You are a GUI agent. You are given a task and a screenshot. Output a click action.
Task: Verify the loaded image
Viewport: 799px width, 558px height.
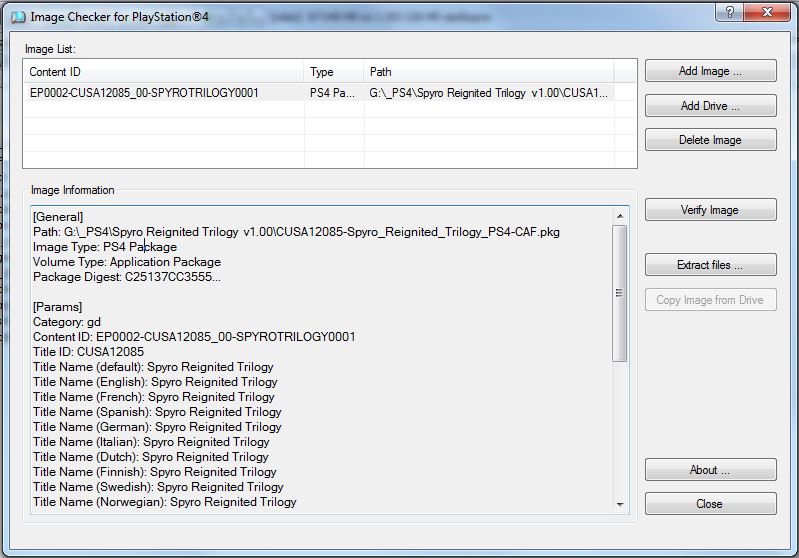point(710,209)
